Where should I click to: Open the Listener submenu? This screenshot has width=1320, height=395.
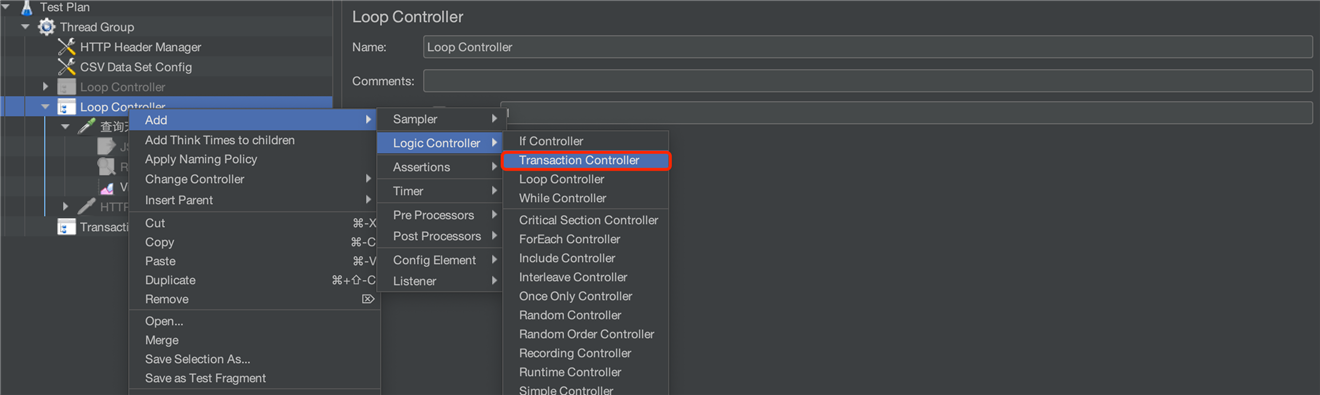(x=439, y=281)
